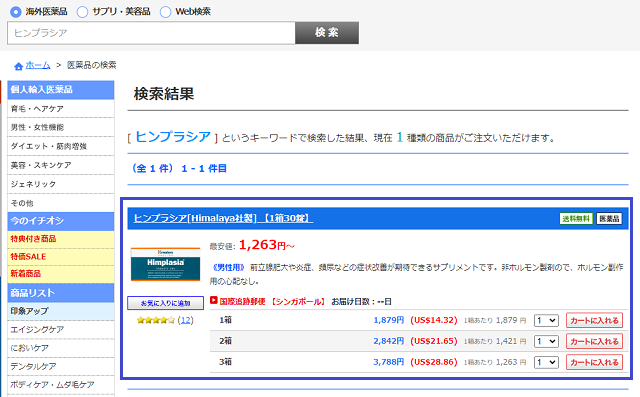Open the 印象アップ product list item

tap(61, 311)
